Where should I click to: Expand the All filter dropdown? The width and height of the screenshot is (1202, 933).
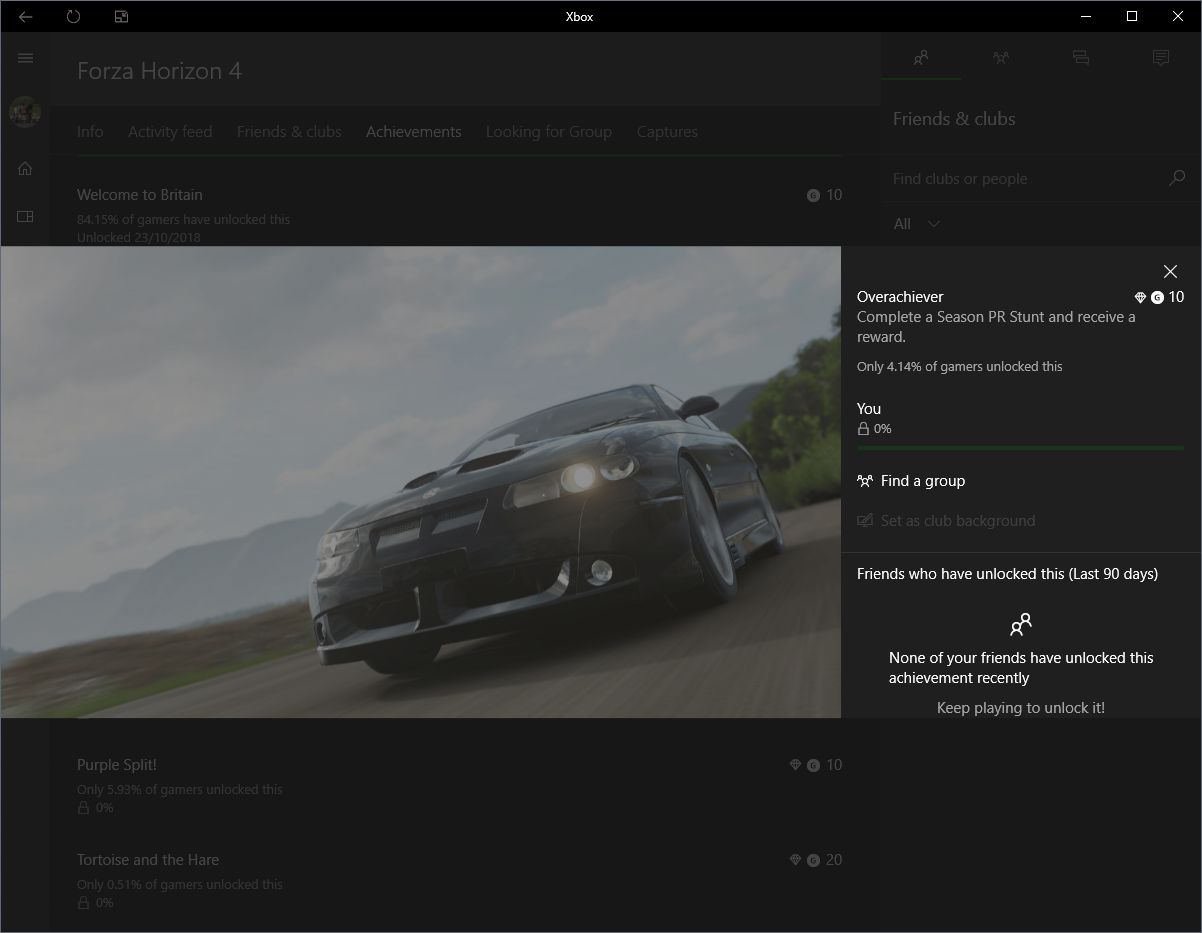917,224
